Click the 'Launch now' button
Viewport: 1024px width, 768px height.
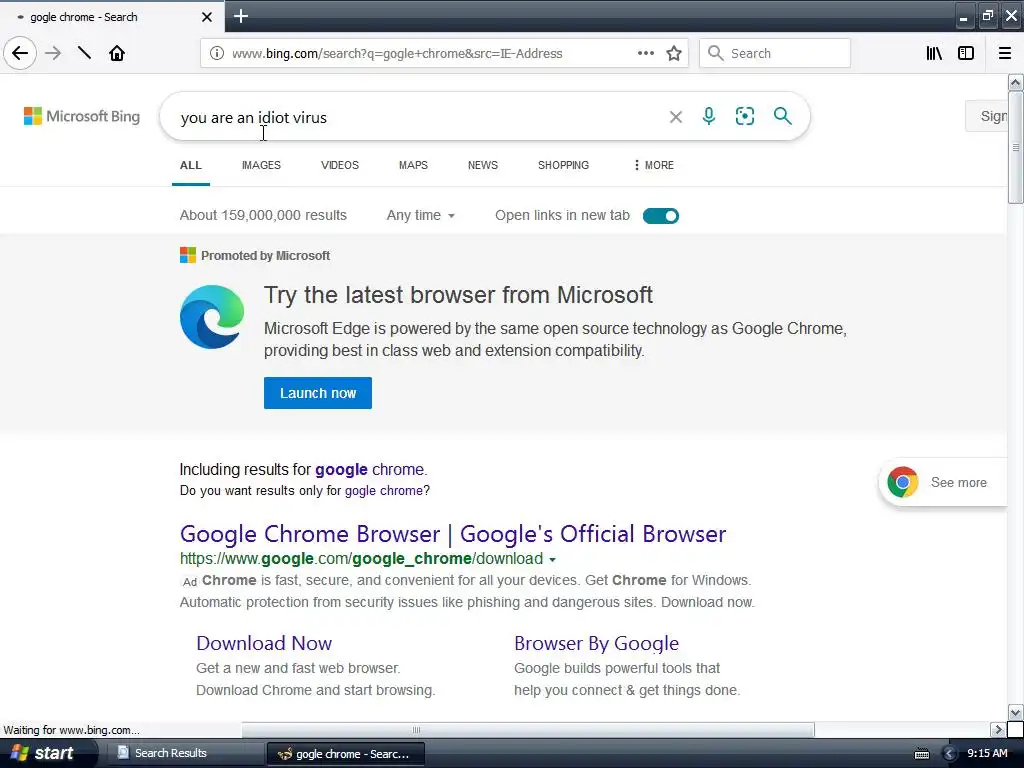point(318,393)
